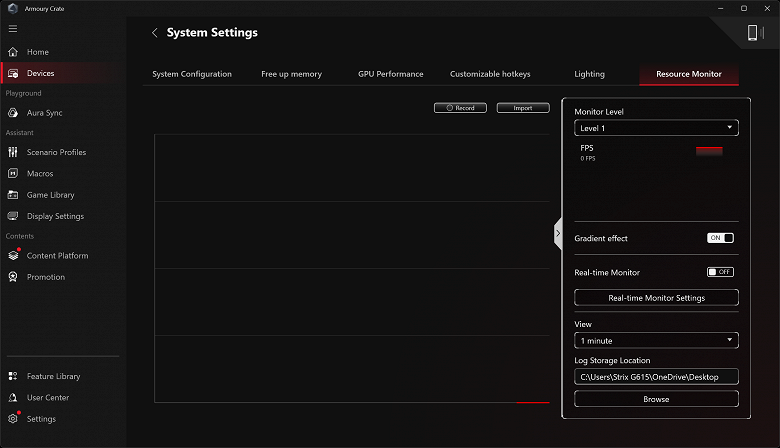This screenshot has width=780, height=448.
Task: Click the Browse button
Action: tap(656, 399)
